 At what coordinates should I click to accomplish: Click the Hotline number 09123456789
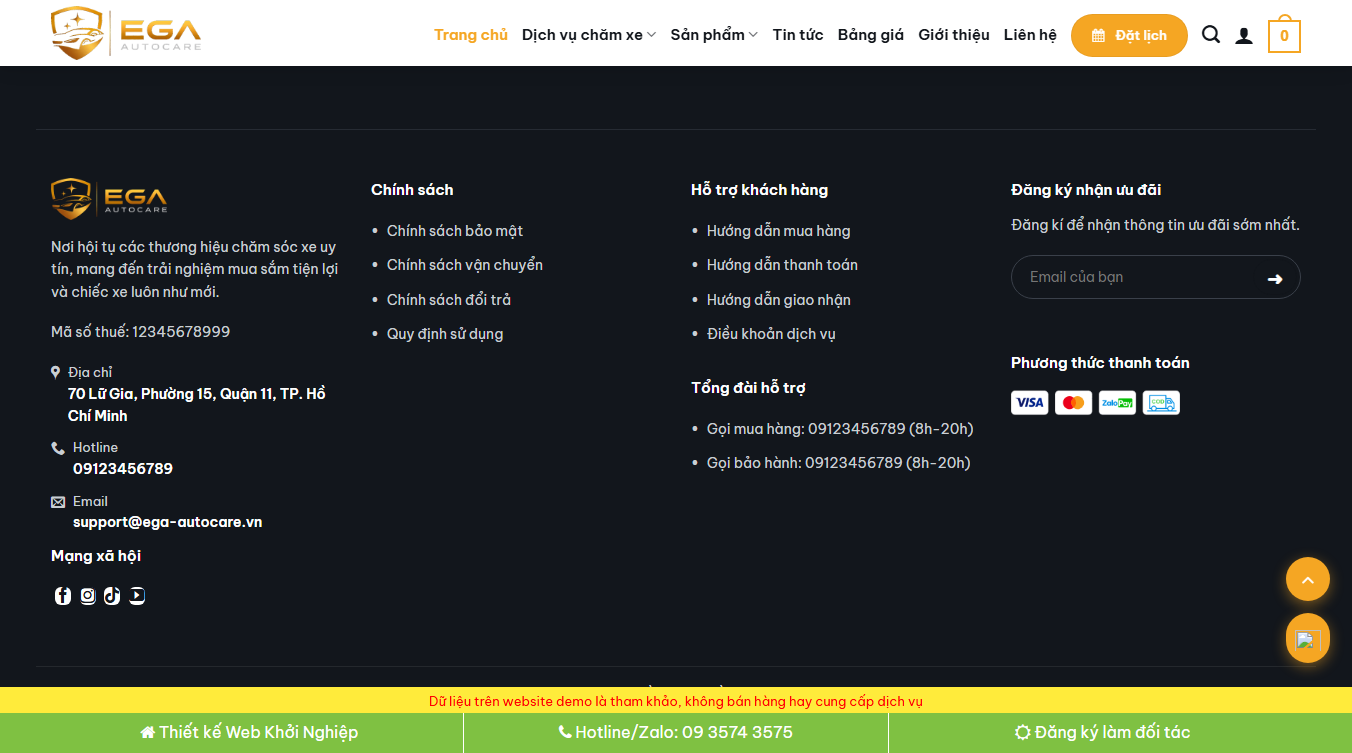(x=123, y=469)
